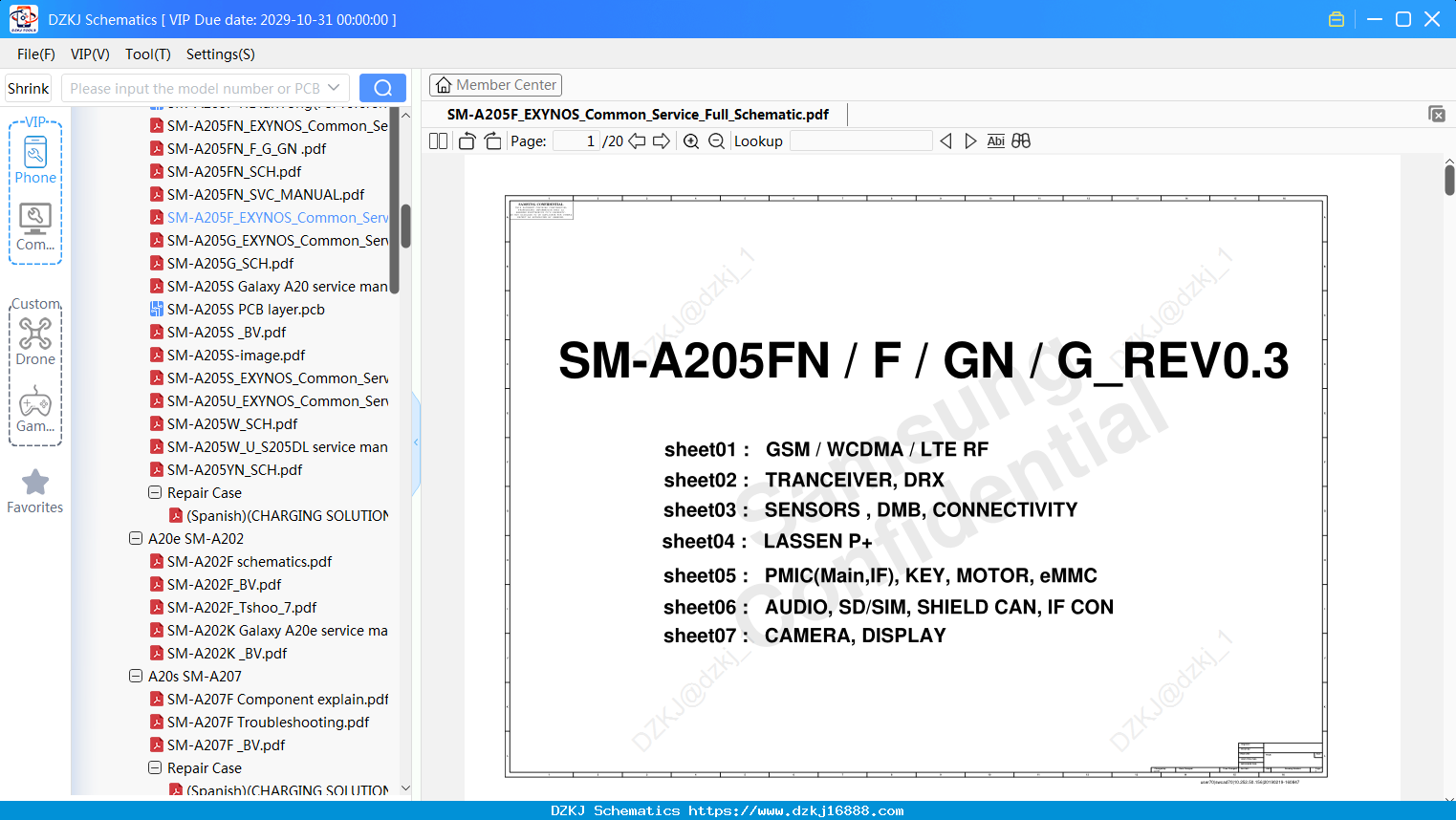The height and width of the screenshot is (820, 1456).
Task: Click the page number input field
Action: pyautogui.click(x=576, y=141)
